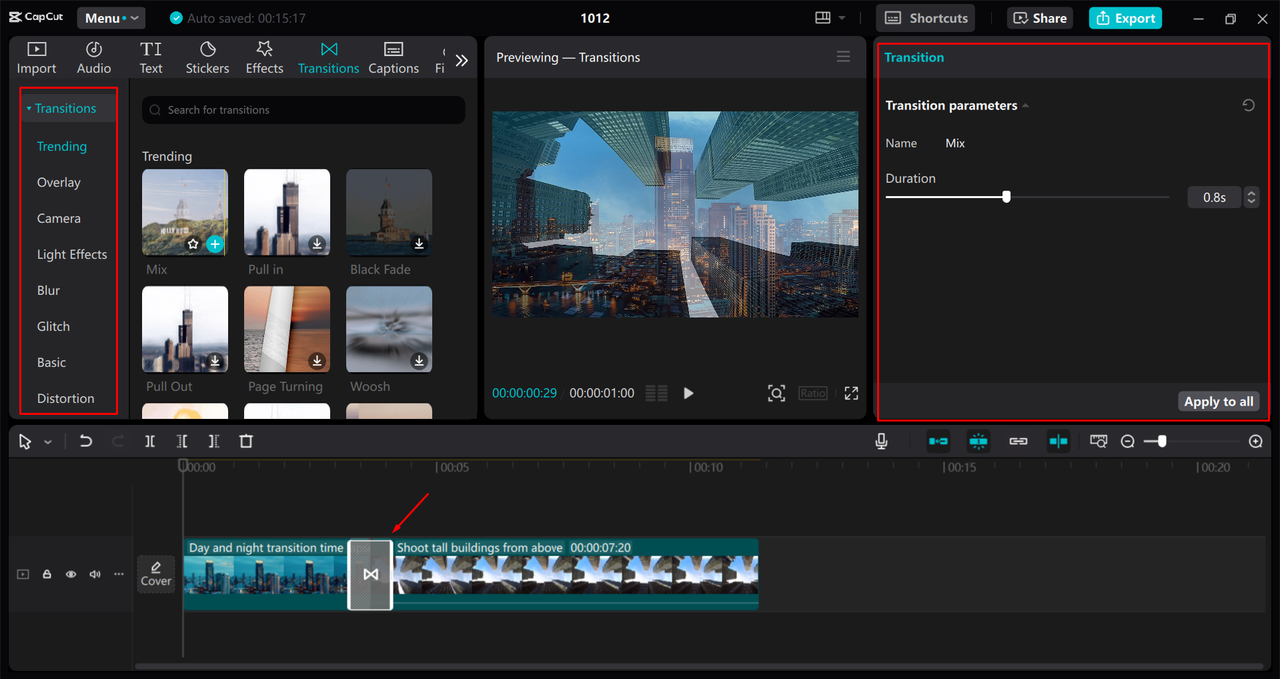This screenshot has width=1280, height=679.
Task: Export the project
Action: coord(1125,18)
